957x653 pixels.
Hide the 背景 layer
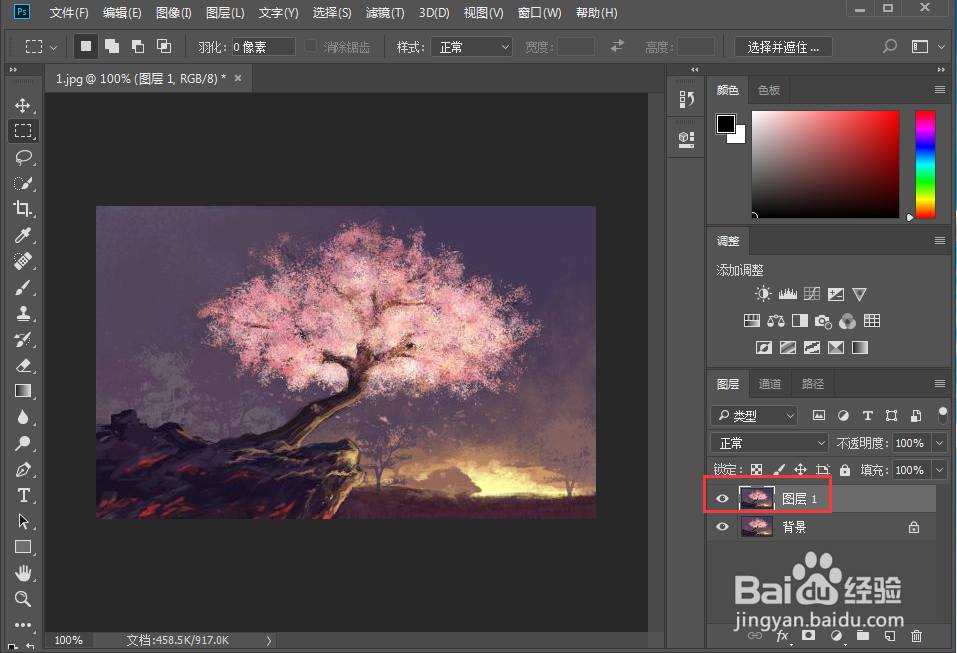[722, 526]
